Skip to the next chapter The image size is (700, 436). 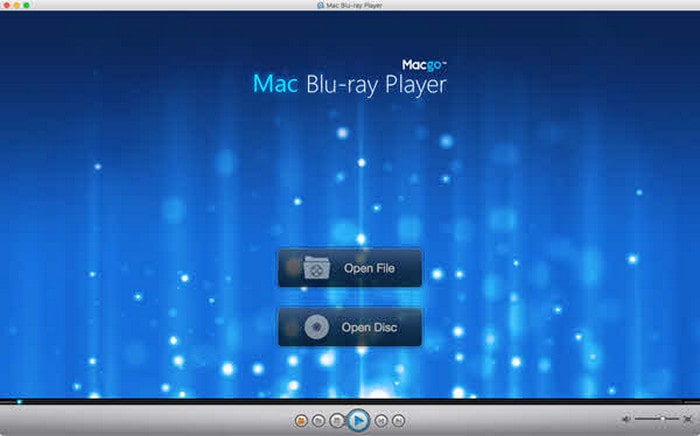tap(398, 421)
